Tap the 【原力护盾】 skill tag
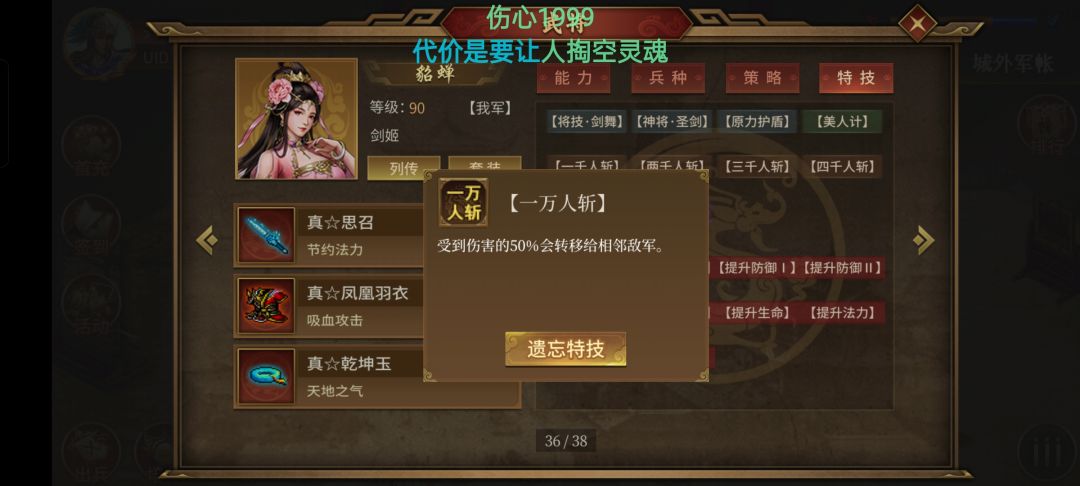1080x486 pixels. point(757,122)
